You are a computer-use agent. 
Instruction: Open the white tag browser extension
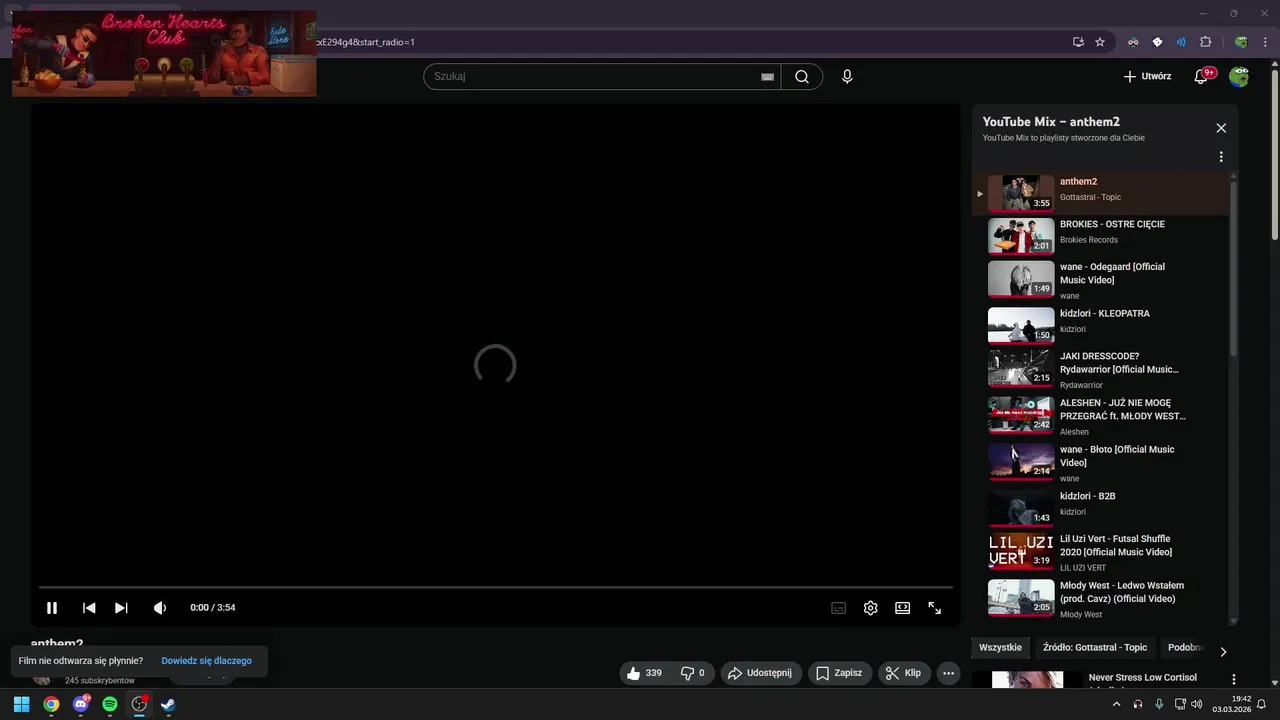coord(1157,42)
